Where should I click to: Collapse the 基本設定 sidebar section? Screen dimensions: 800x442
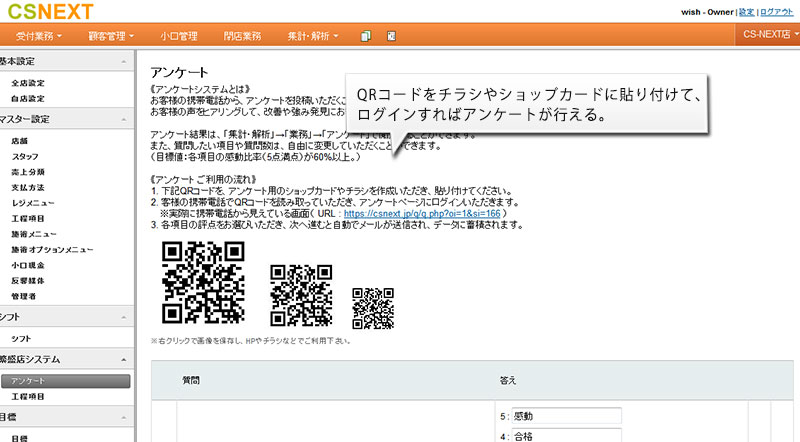coord(66,61)
